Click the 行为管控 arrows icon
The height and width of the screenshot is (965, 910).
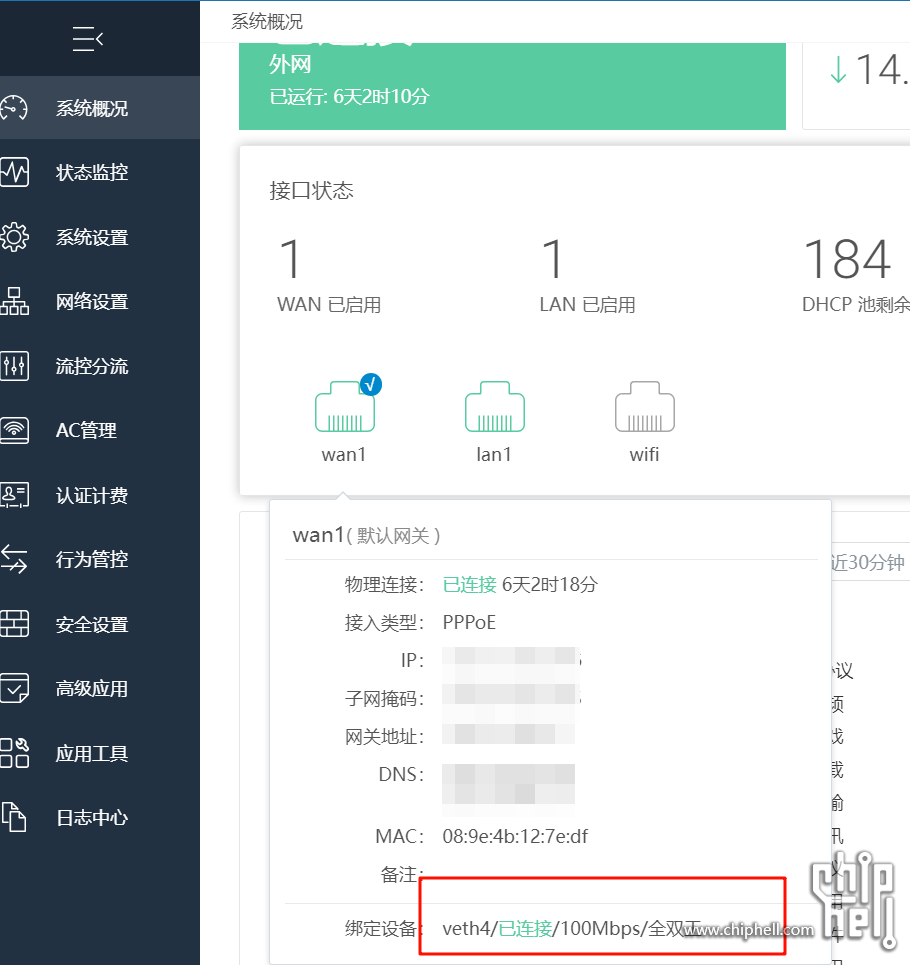tap(14, 559)
